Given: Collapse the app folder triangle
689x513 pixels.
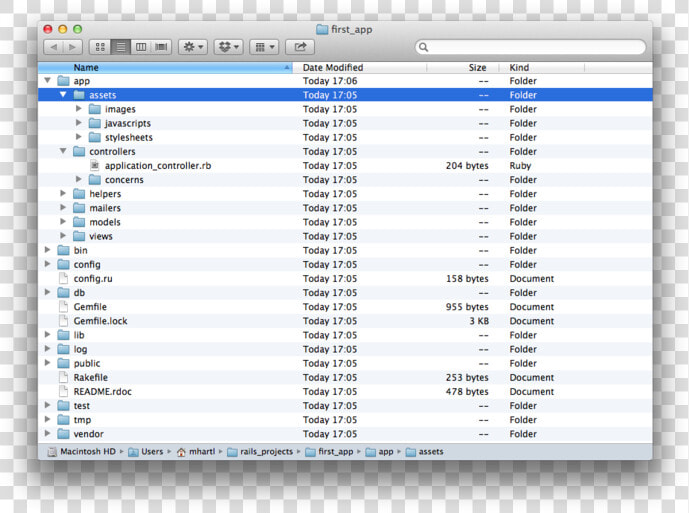Looking at the screenshot, I should [x=47, y=80].
